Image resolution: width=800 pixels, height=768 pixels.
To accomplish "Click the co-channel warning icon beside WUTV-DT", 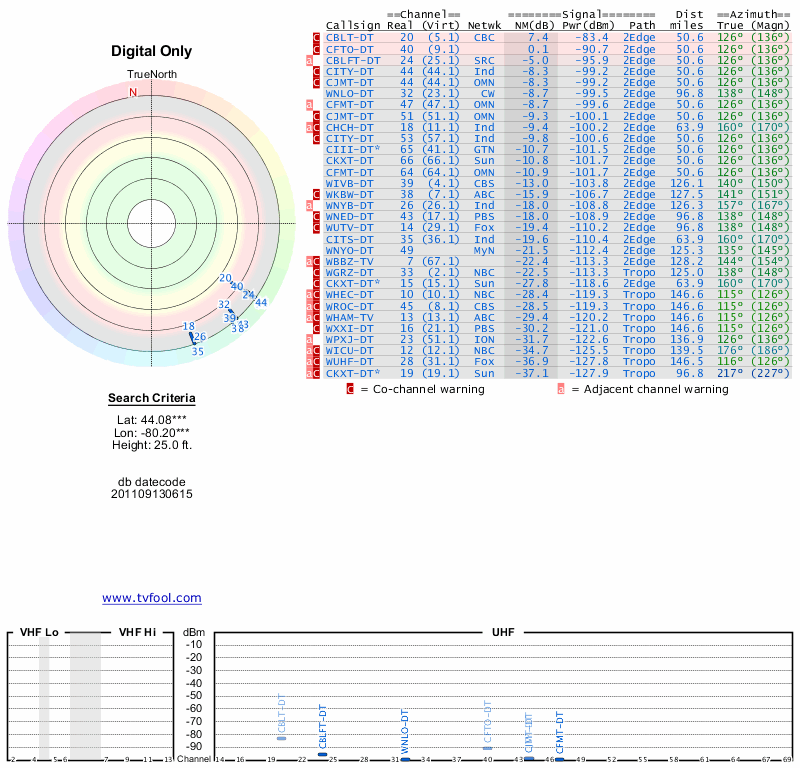I will [x=318, y=229].
